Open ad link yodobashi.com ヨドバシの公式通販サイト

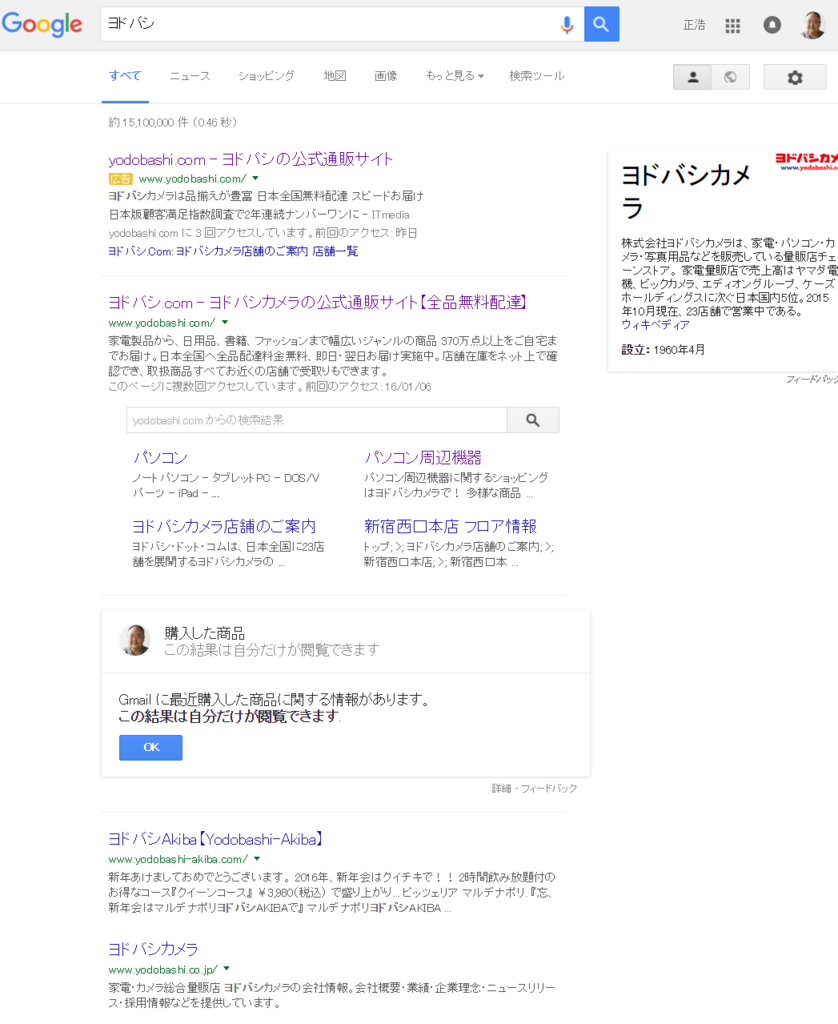point(251,159)
